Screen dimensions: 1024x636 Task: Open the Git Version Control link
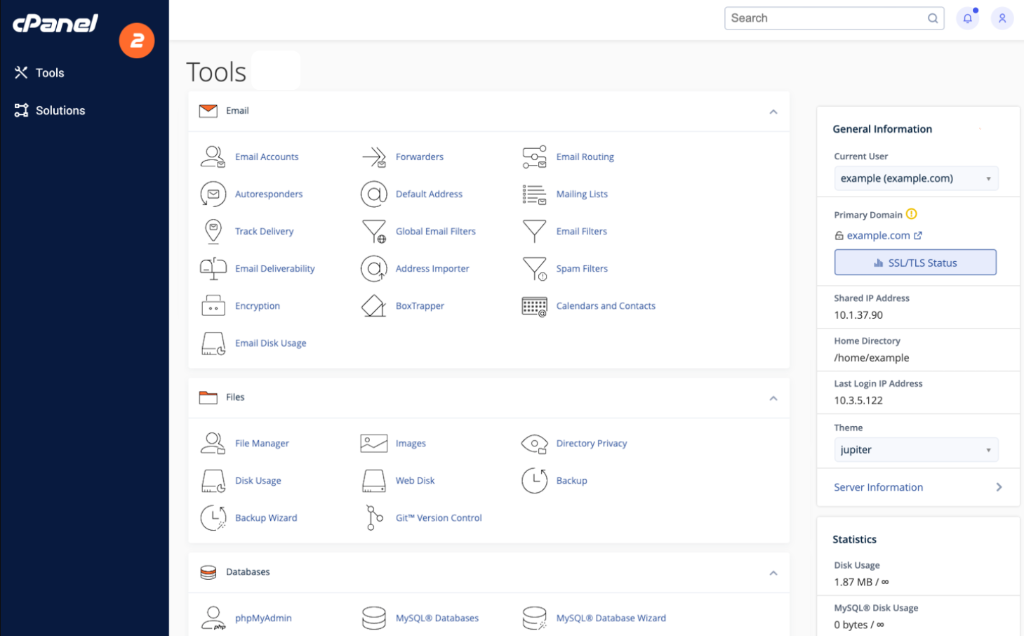point(438,518)
